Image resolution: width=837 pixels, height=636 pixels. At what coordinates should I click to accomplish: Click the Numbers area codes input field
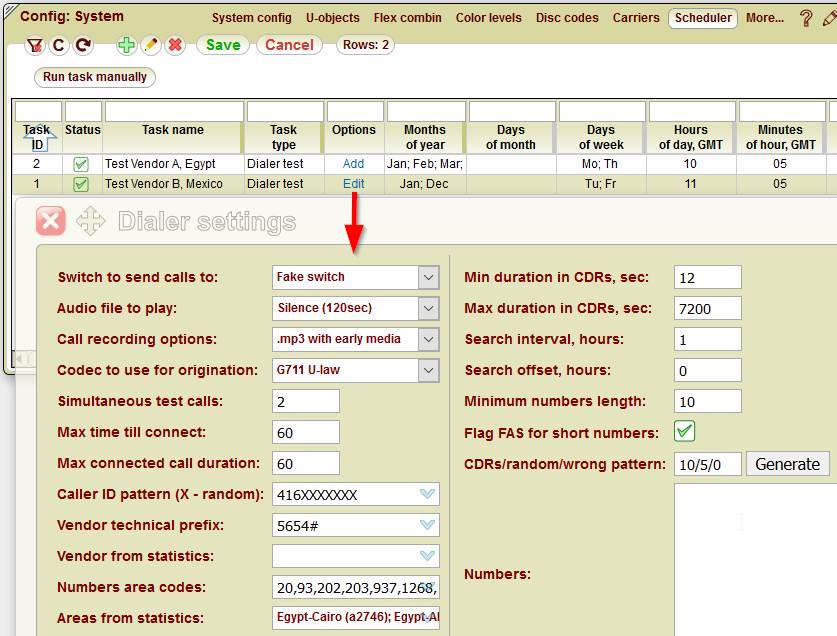coord(350,587)
